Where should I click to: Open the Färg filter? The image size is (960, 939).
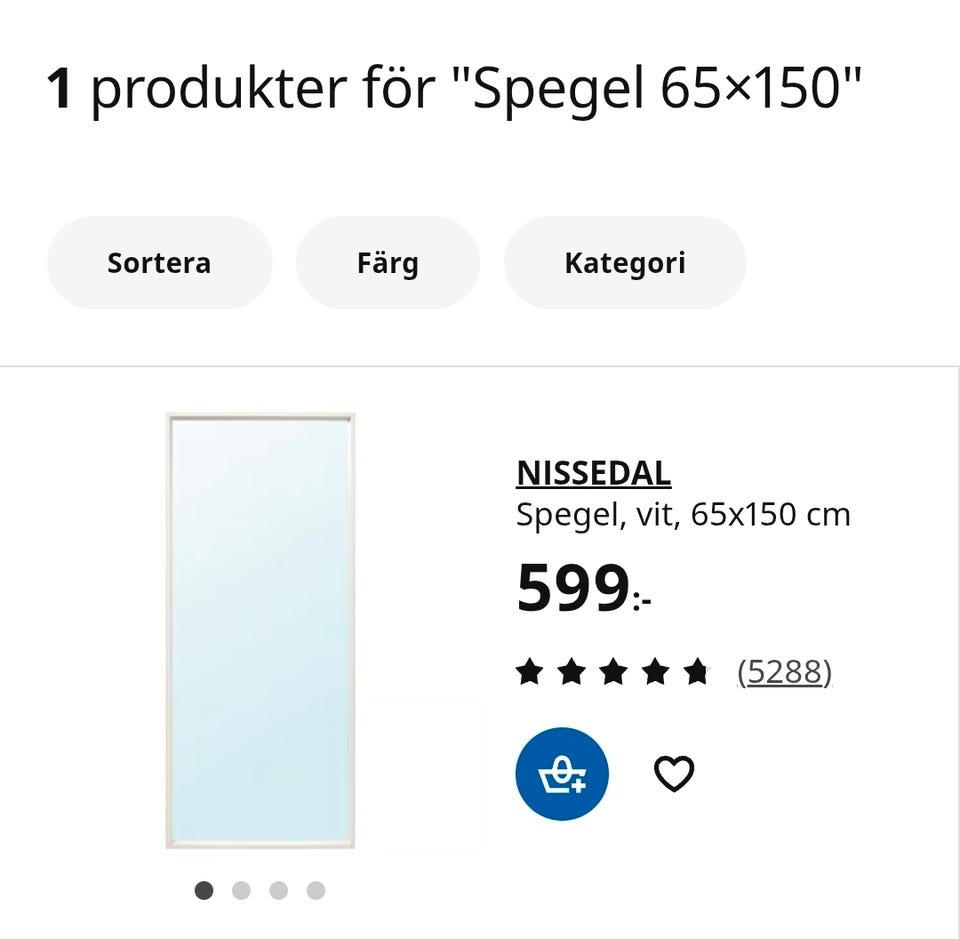click(387, 262)
